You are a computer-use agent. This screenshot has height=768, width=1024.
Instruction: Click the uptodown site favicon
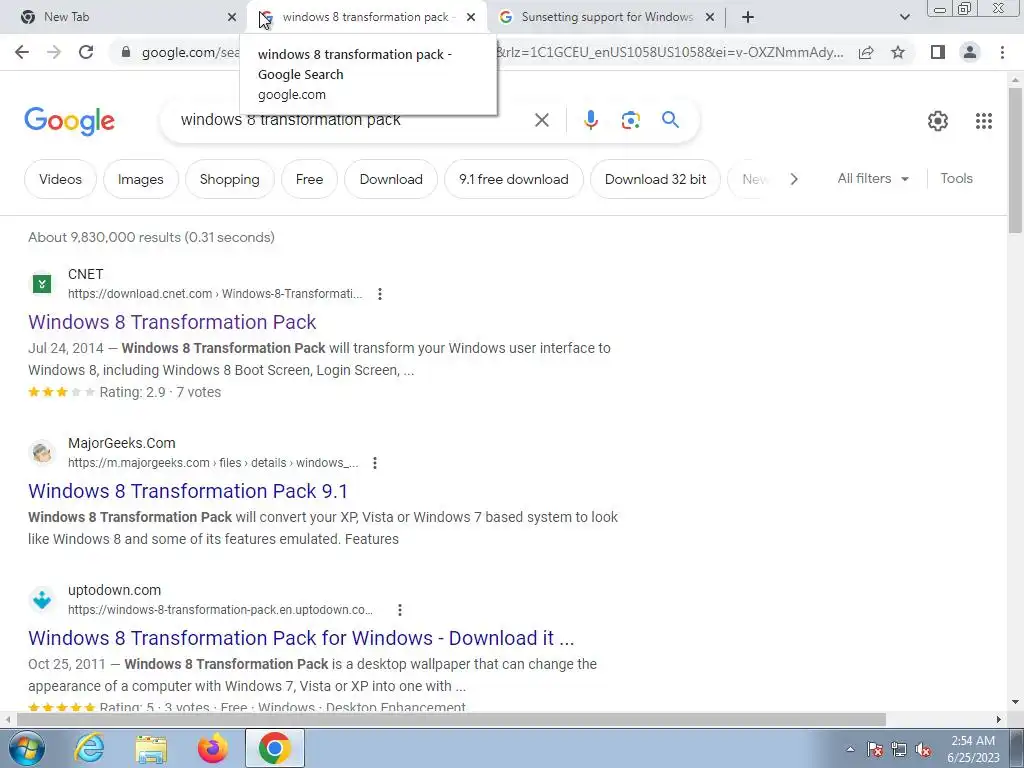(42, 600)
